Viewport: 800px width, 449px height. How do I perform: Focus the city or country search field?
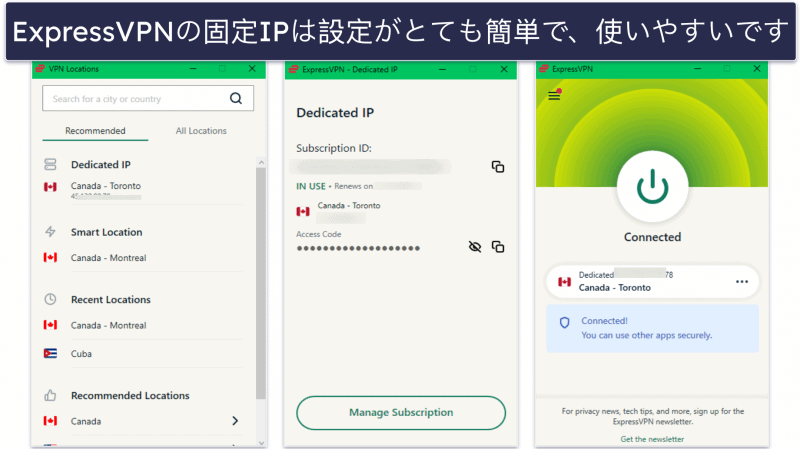[148, 98]
